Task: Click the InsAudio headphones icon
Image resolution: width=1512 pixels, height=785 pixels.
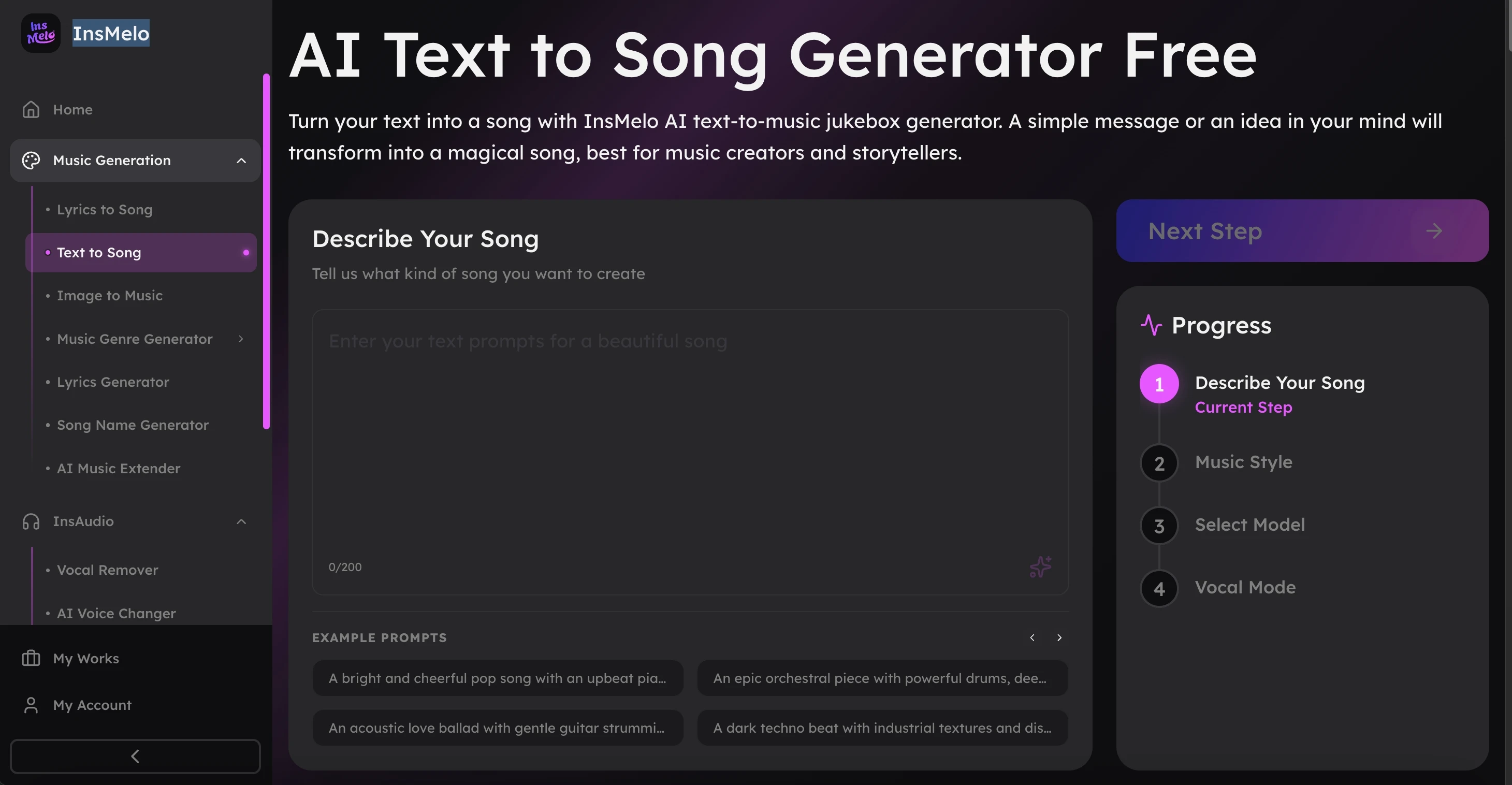Action: click(31, 521)
